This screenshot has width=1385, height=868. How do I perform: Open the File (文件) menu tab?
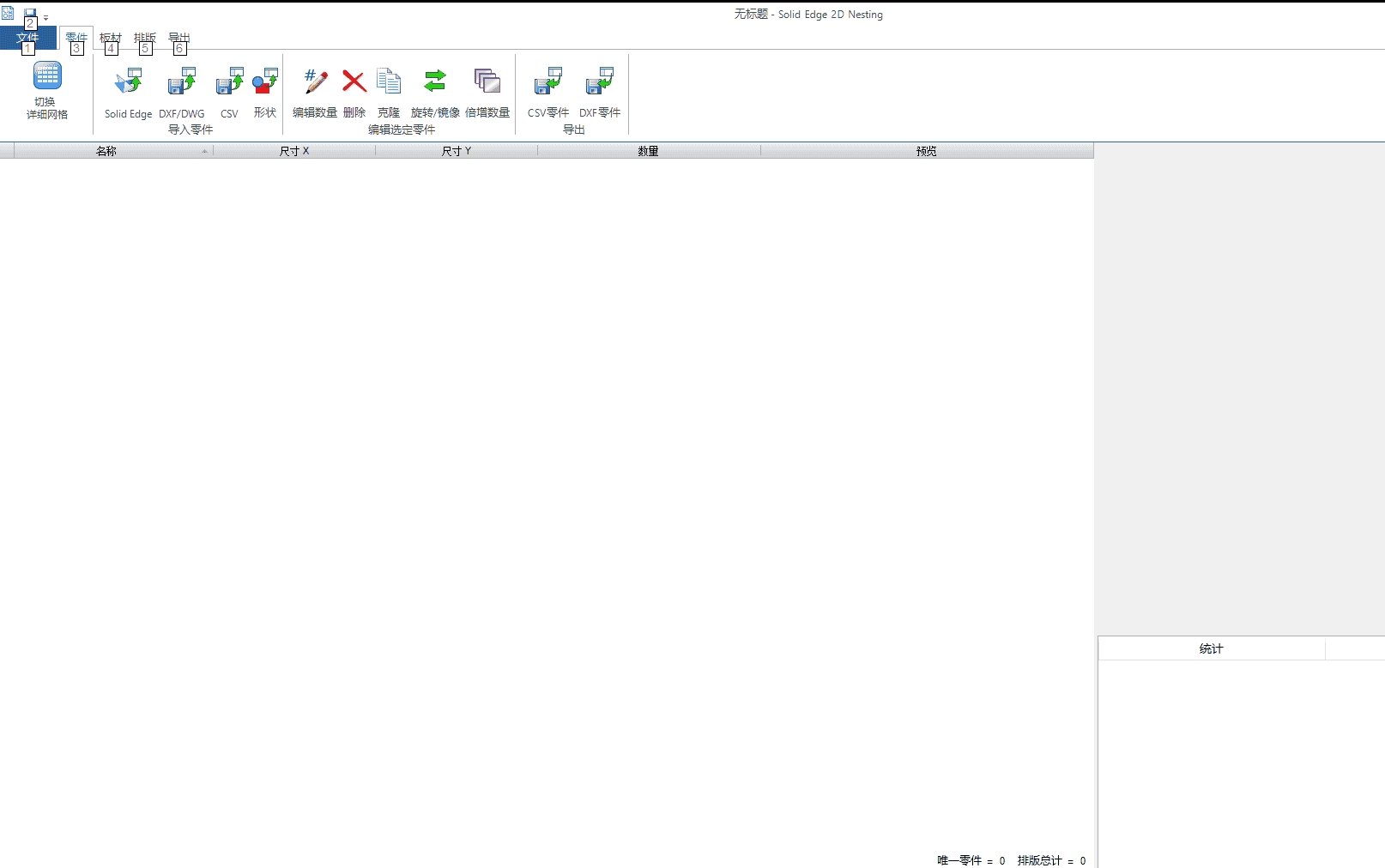(x=28, y=38)
